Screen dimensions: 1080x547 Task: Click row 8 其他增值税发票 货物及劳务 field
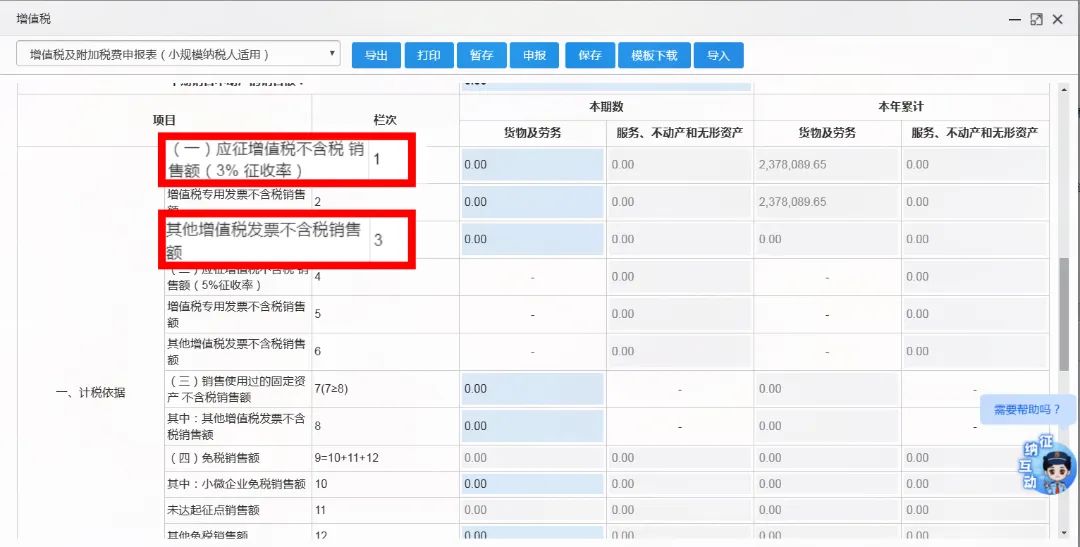coord(532,426)
